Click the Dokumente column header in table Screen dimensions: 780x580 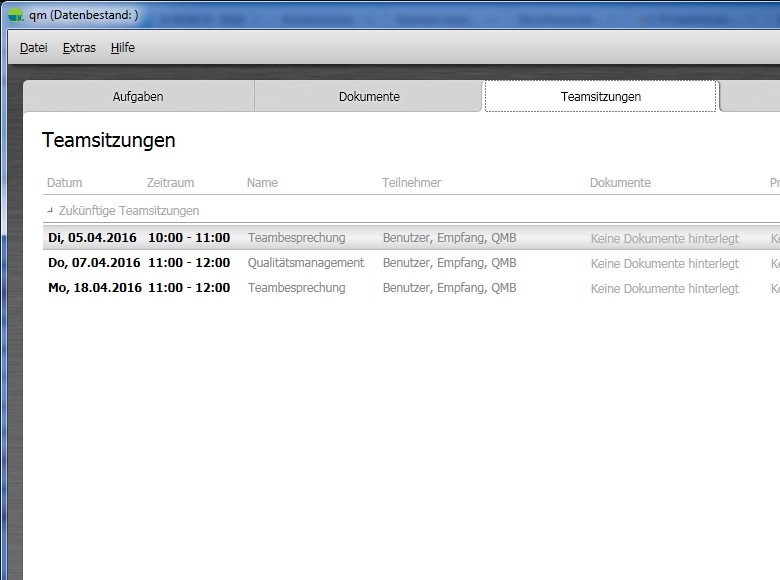click(620, 183)
